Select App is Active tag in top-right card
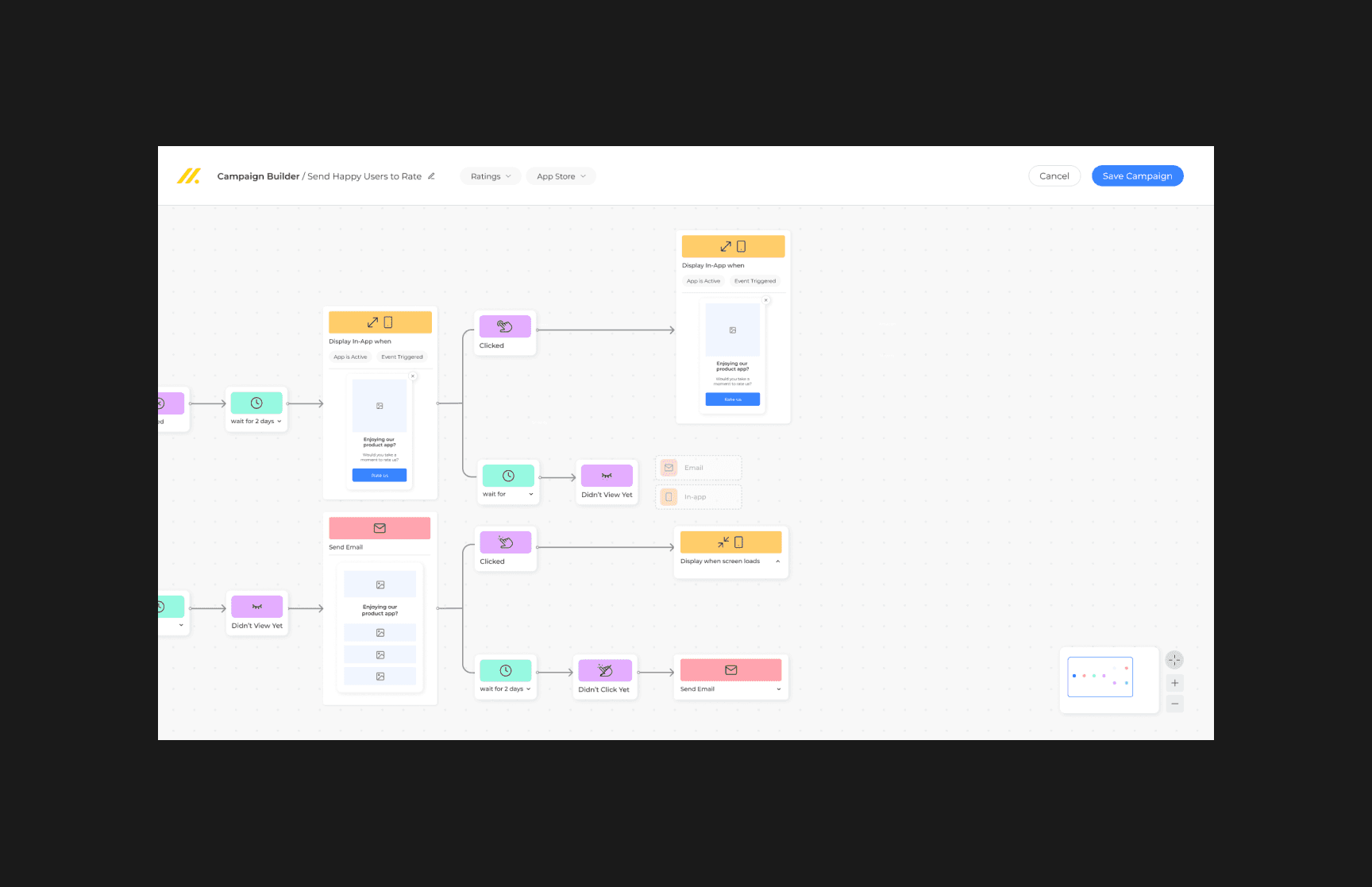Image resolution: width=1372 pixels, height=887 pixels. point(703,281)
